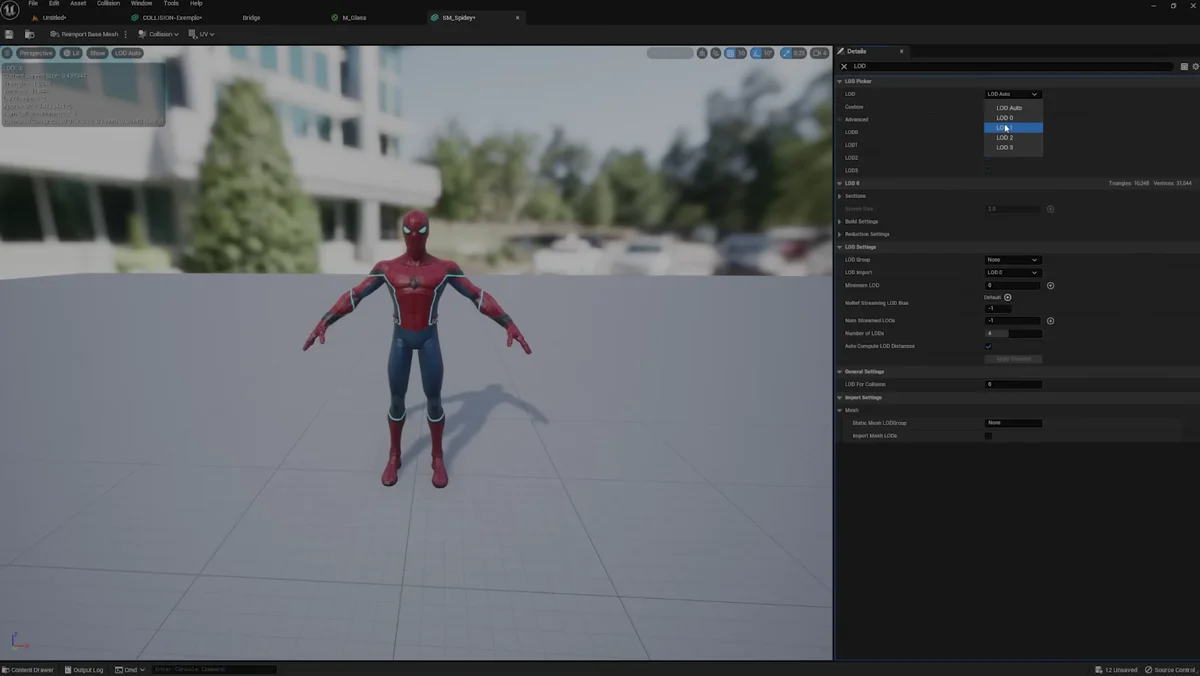Switch to the COLLISION-Exemplo tab

click(x=172, y=17)
